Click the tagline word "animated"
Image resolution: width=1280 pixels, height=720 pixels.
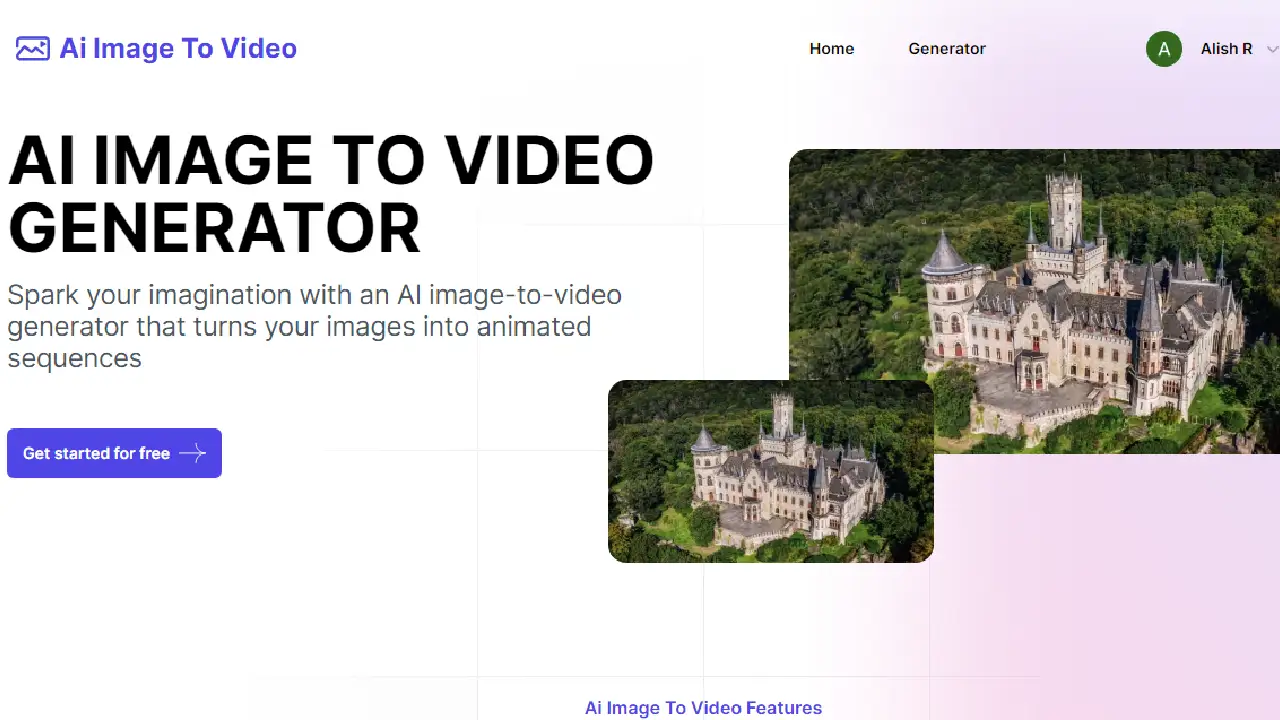(534, 326)
